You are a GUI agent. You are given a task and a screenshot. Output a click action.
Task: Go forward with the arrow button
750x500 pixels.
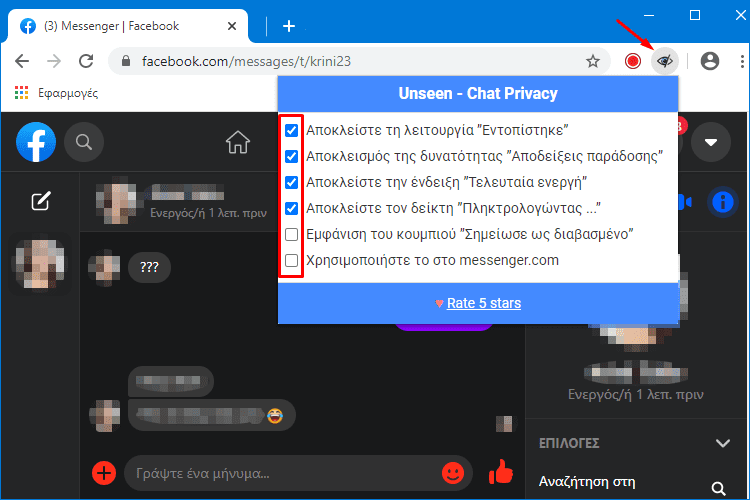point(54,61)
